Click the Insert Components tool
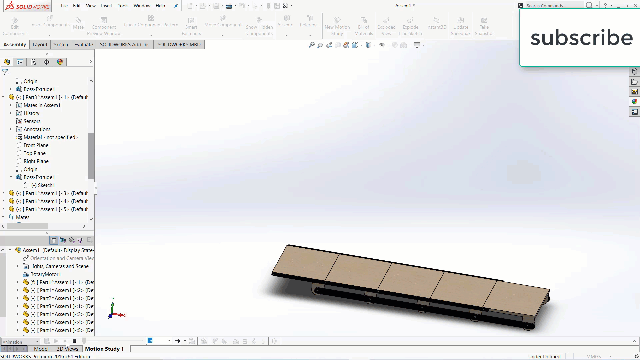This screenshot has height=360, width=640. pyautogui.click(x=50, y=24)
